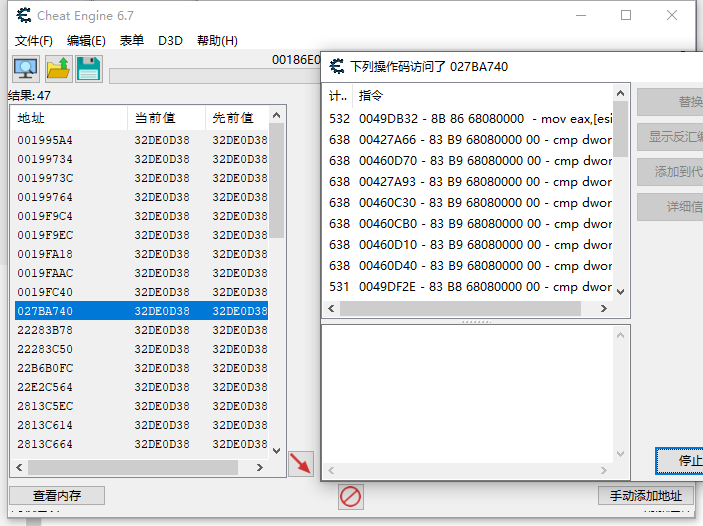Save table with the floppy disk icon
703x526 pixels.
point(89,69)
